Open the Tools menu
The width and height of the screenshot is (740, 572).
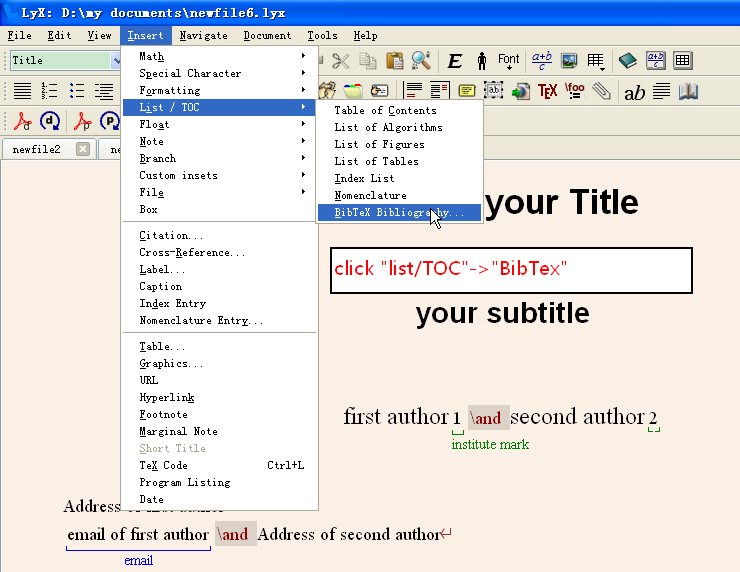click(322, 35)
